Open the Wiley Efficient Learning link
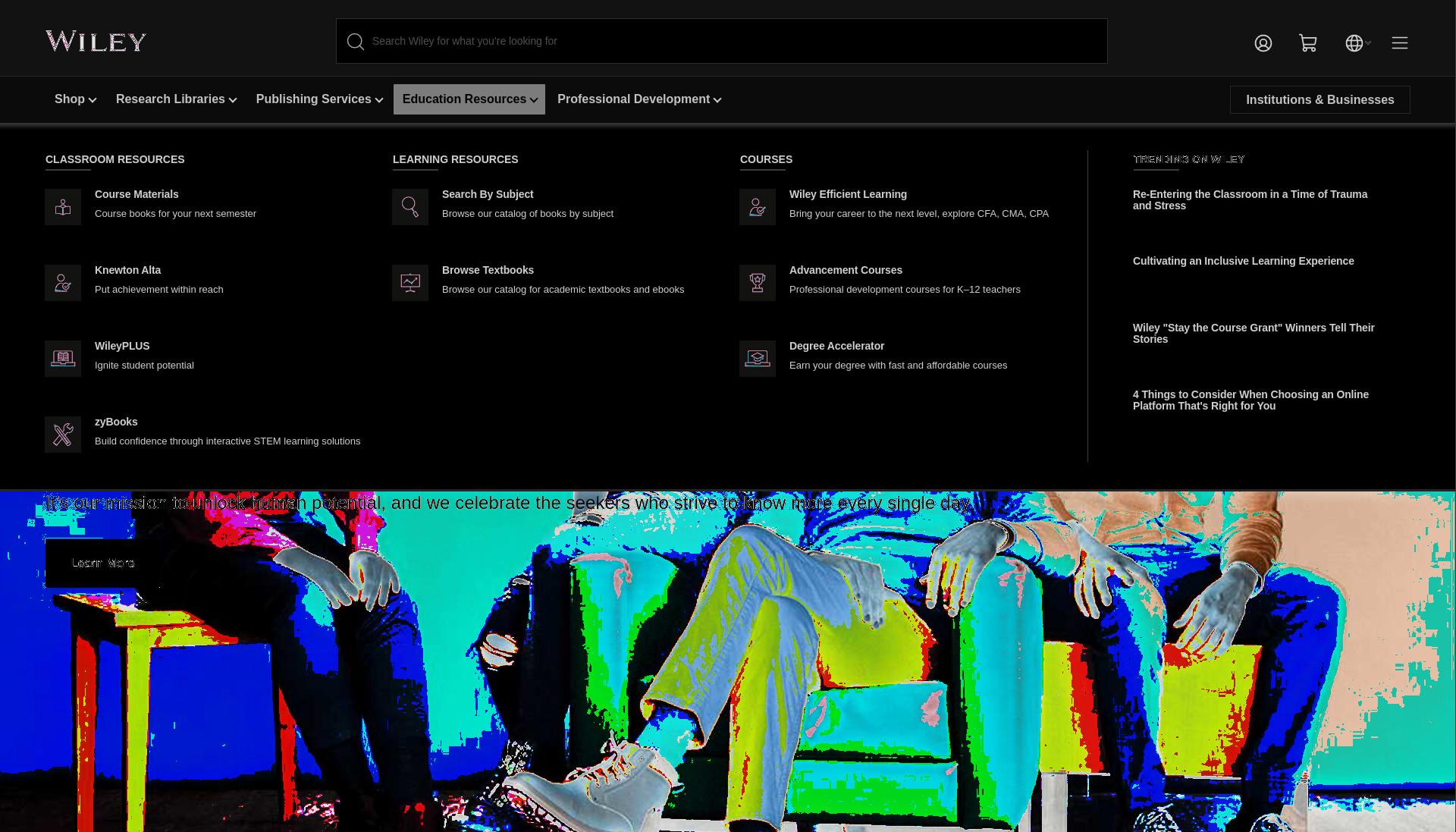The width and height of the screenshot is (1456, 832). (848, 194)
